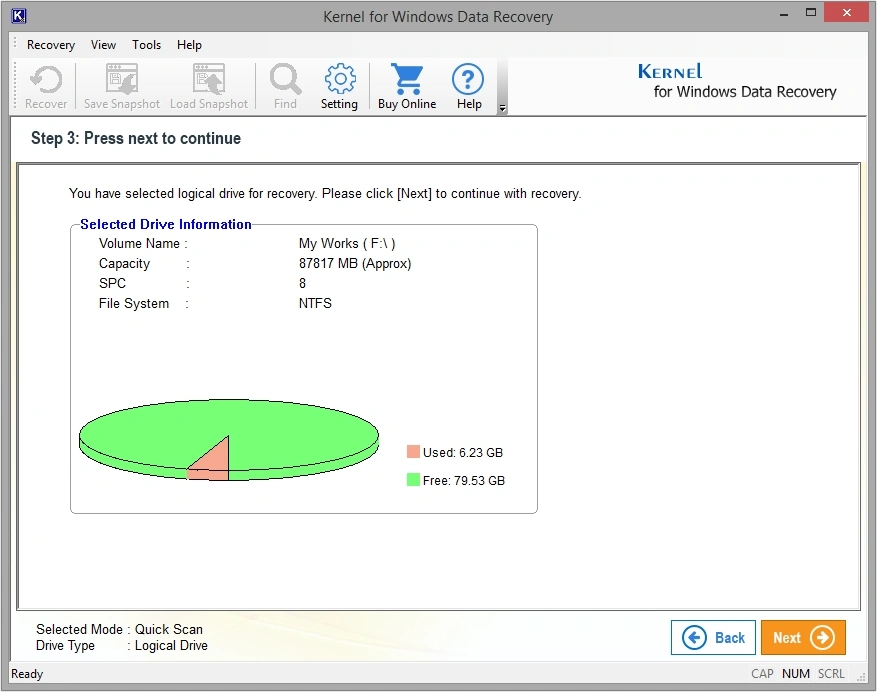
Task: Click the Kernel for Windows Data Recovery logo
Action: pos(737,82)
